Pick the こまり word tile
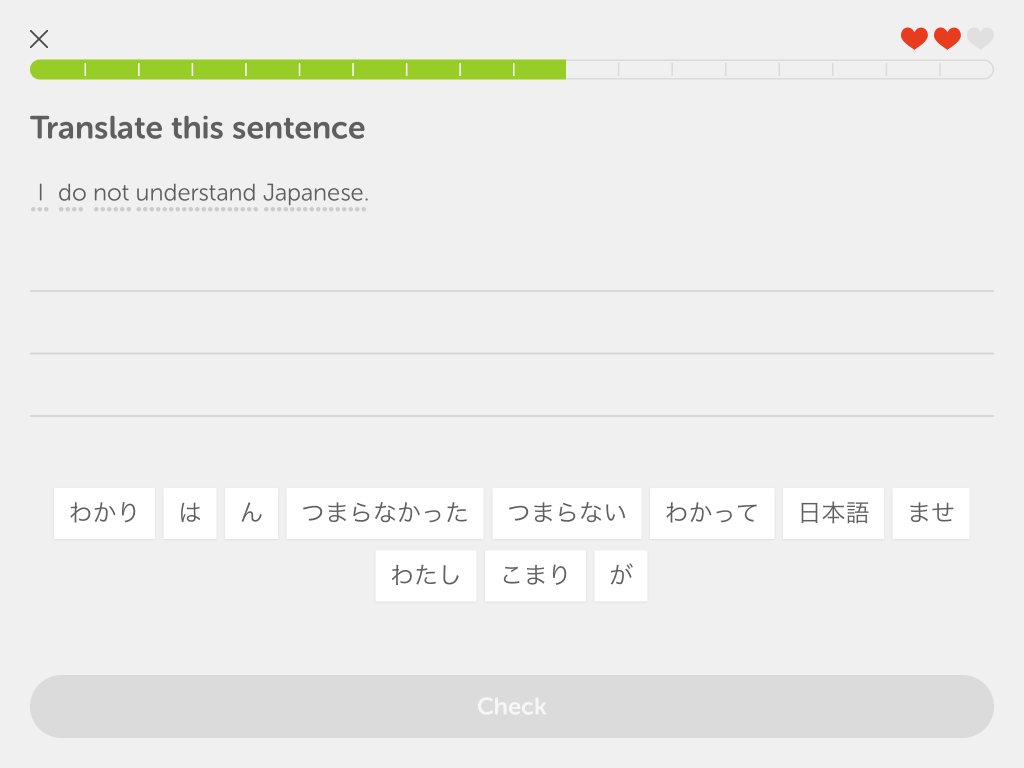Image resolution: width=1024 pixels, height=768 pixels. (536, 576)
